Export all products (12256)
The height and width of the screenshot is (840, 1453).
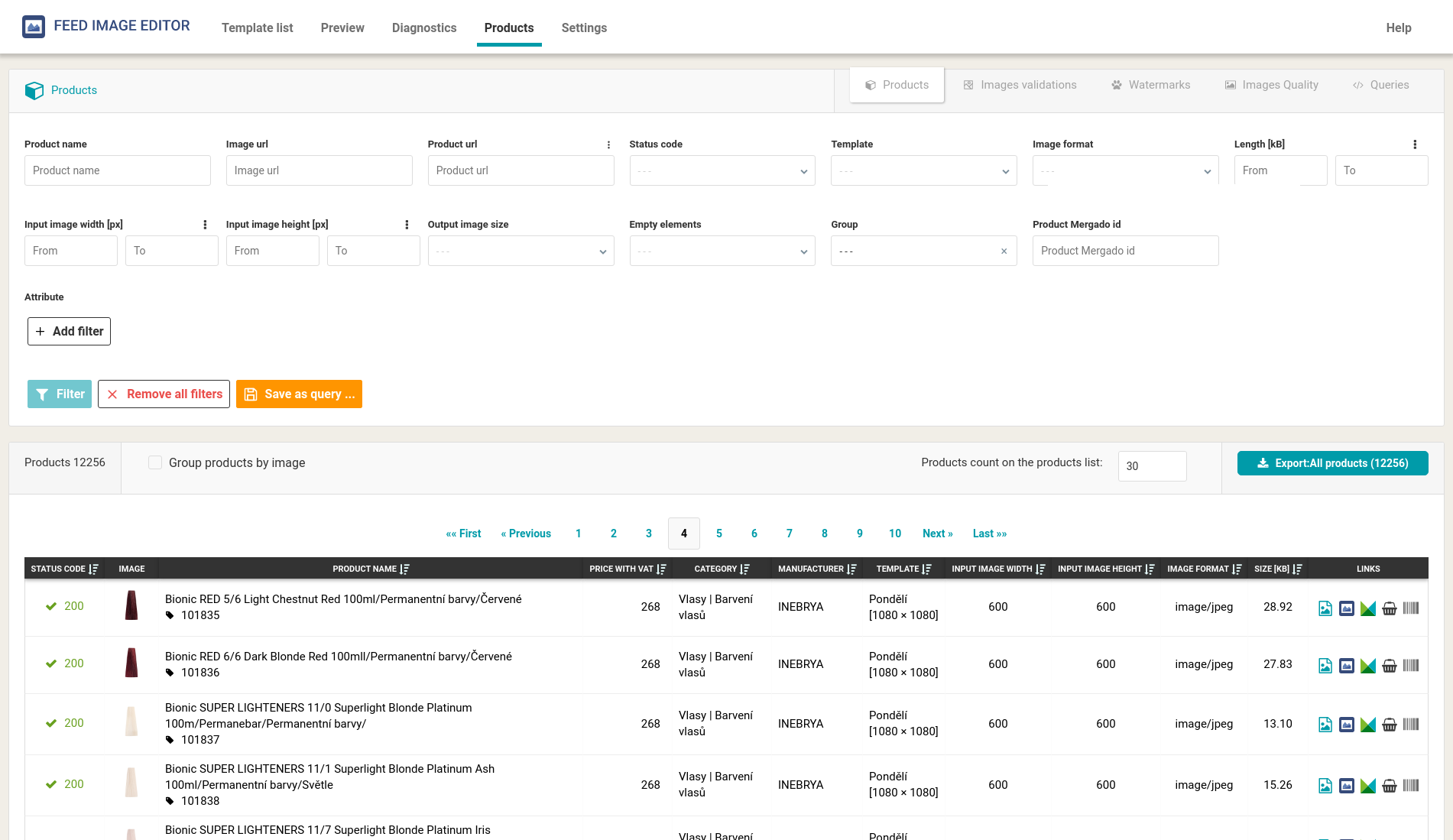[1332, 463]
